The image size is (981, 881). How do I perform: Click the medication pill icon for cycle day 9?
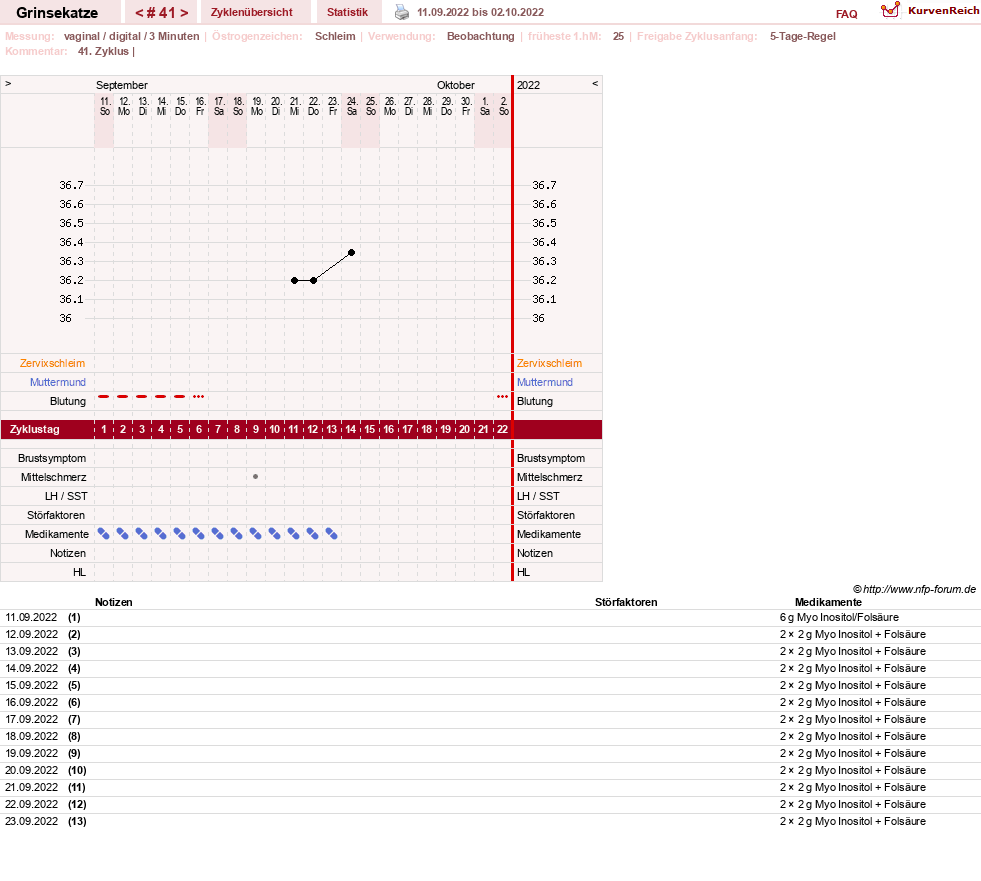point(255,534)
